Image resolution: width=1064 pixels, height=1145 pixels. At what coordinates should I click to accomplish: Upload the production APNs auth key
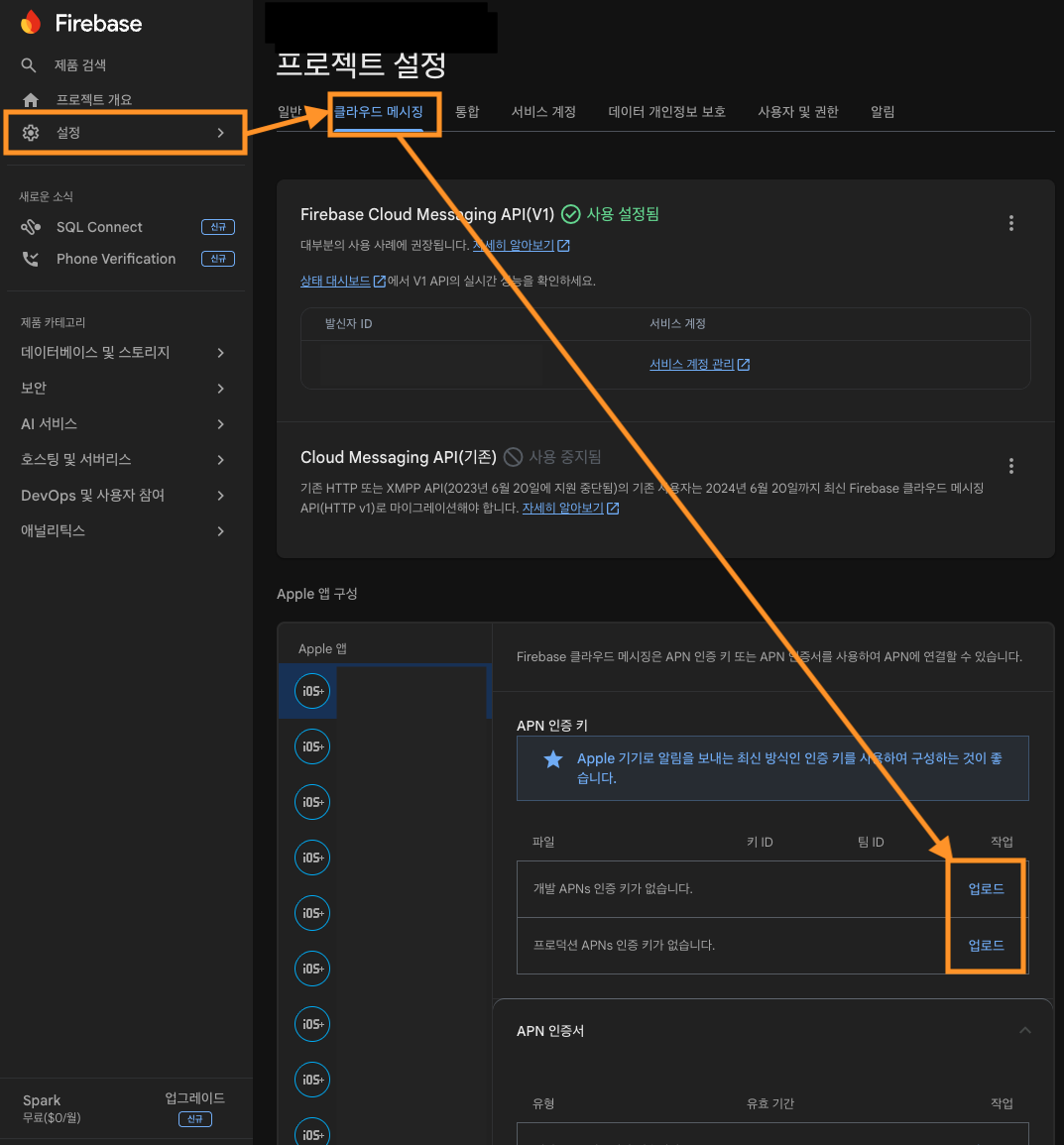click(x=986, y=945)
